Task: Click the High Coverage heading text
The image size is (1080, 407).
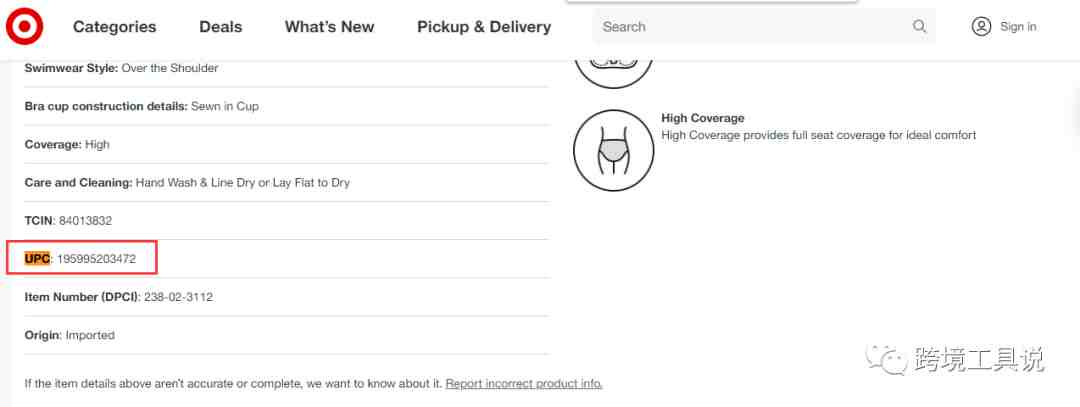Action: [x=703, y=118]
